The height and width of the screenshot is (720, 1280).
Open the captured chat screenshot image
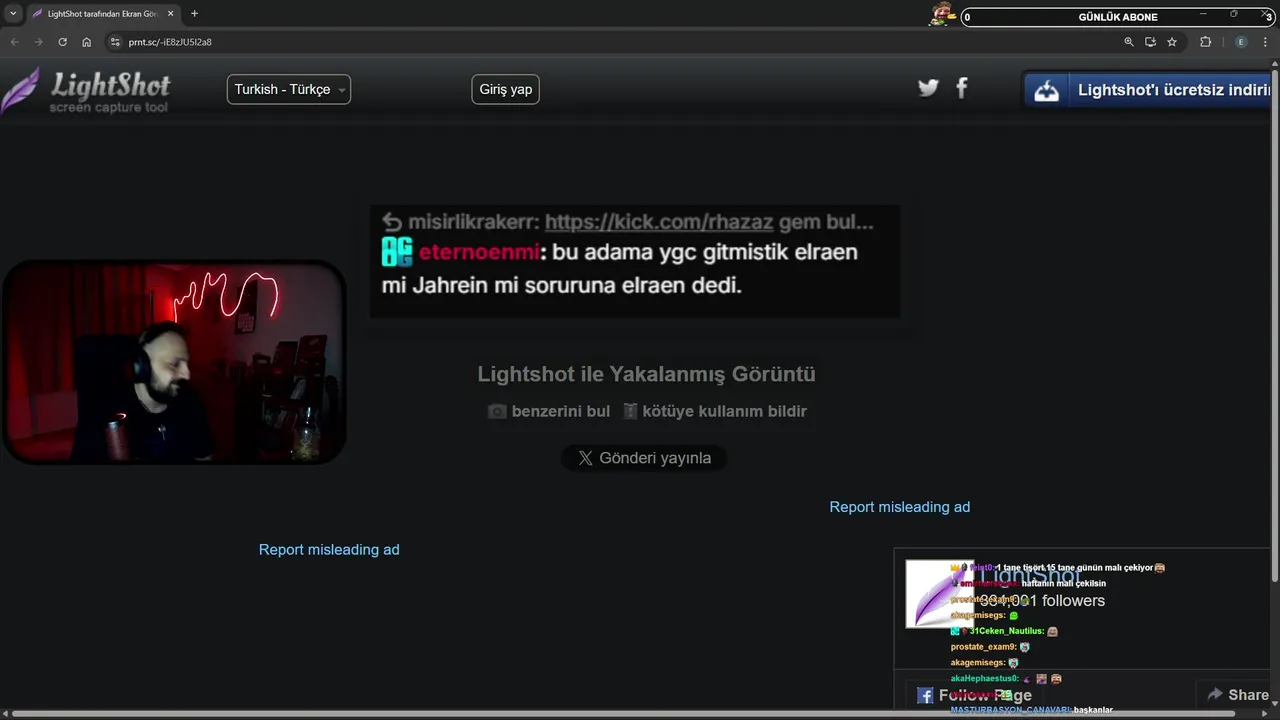tap(635, 262)
